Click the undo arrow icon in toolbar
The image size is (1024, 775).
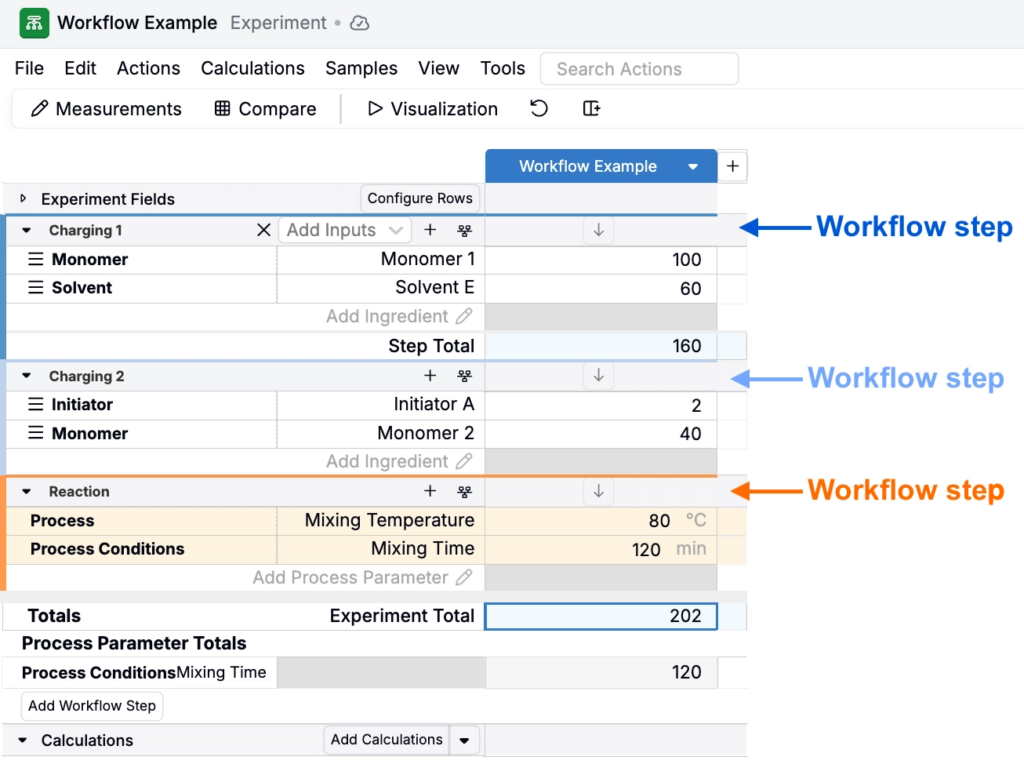point(539,108)
